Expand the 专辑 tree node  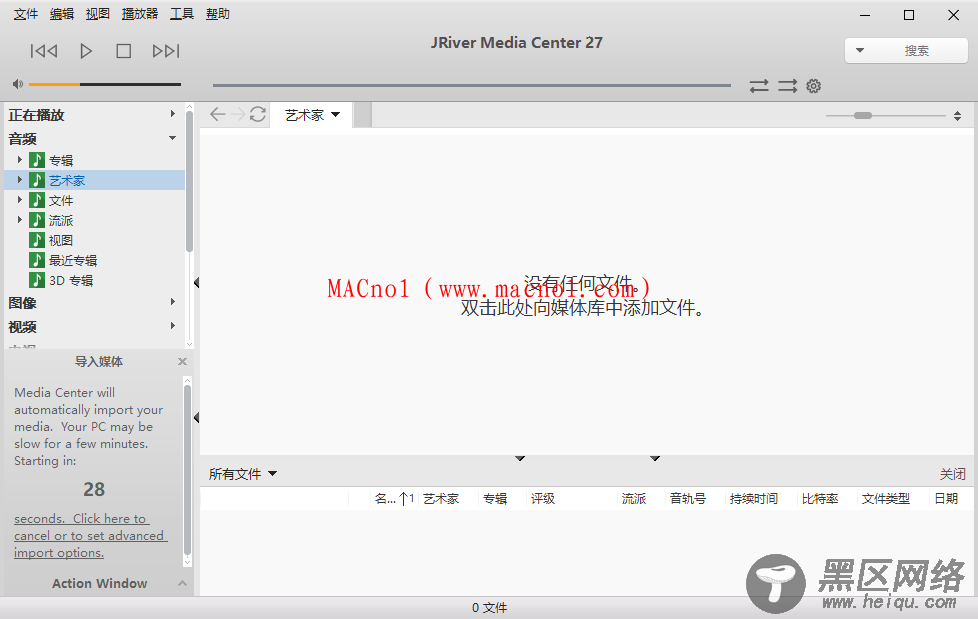[x=19, y=160]
